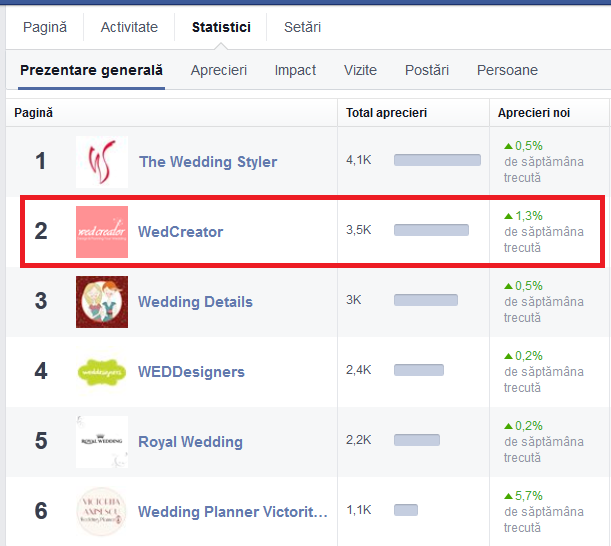Viewport: 611px width, 546px height.
Task: Click the Postări sub-tab
Action: (427, 70)
